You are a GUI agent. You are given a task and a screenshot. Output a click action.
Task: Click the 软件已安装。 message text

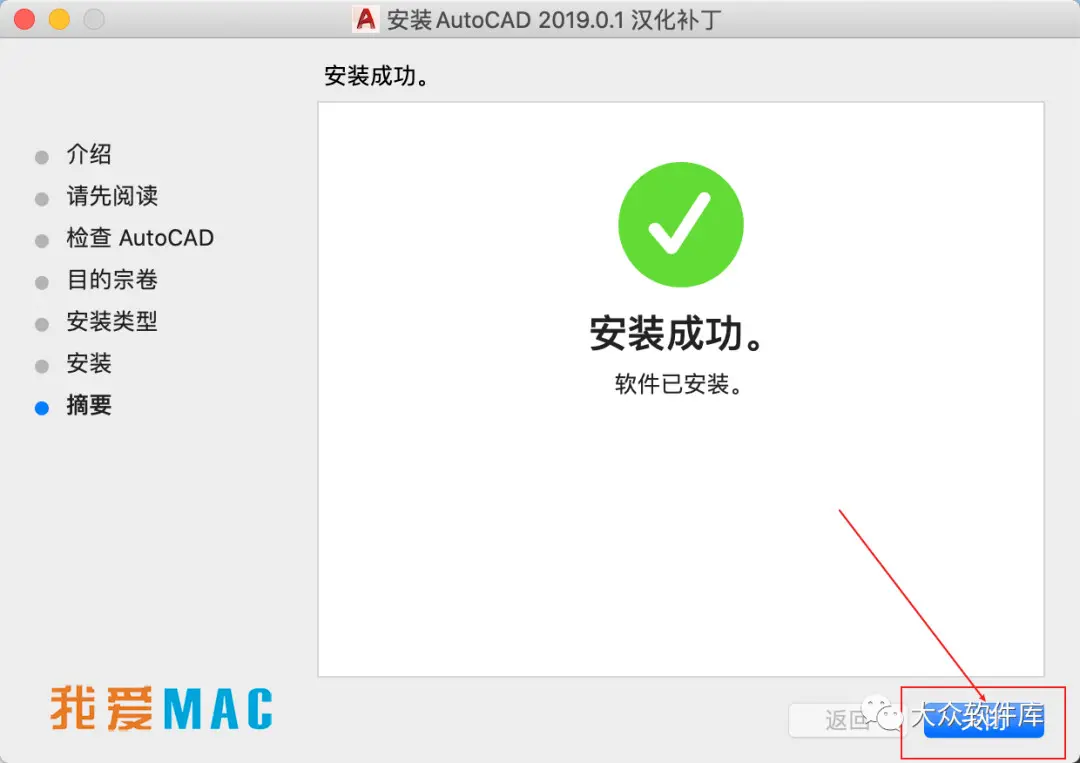tap(679, 384)
